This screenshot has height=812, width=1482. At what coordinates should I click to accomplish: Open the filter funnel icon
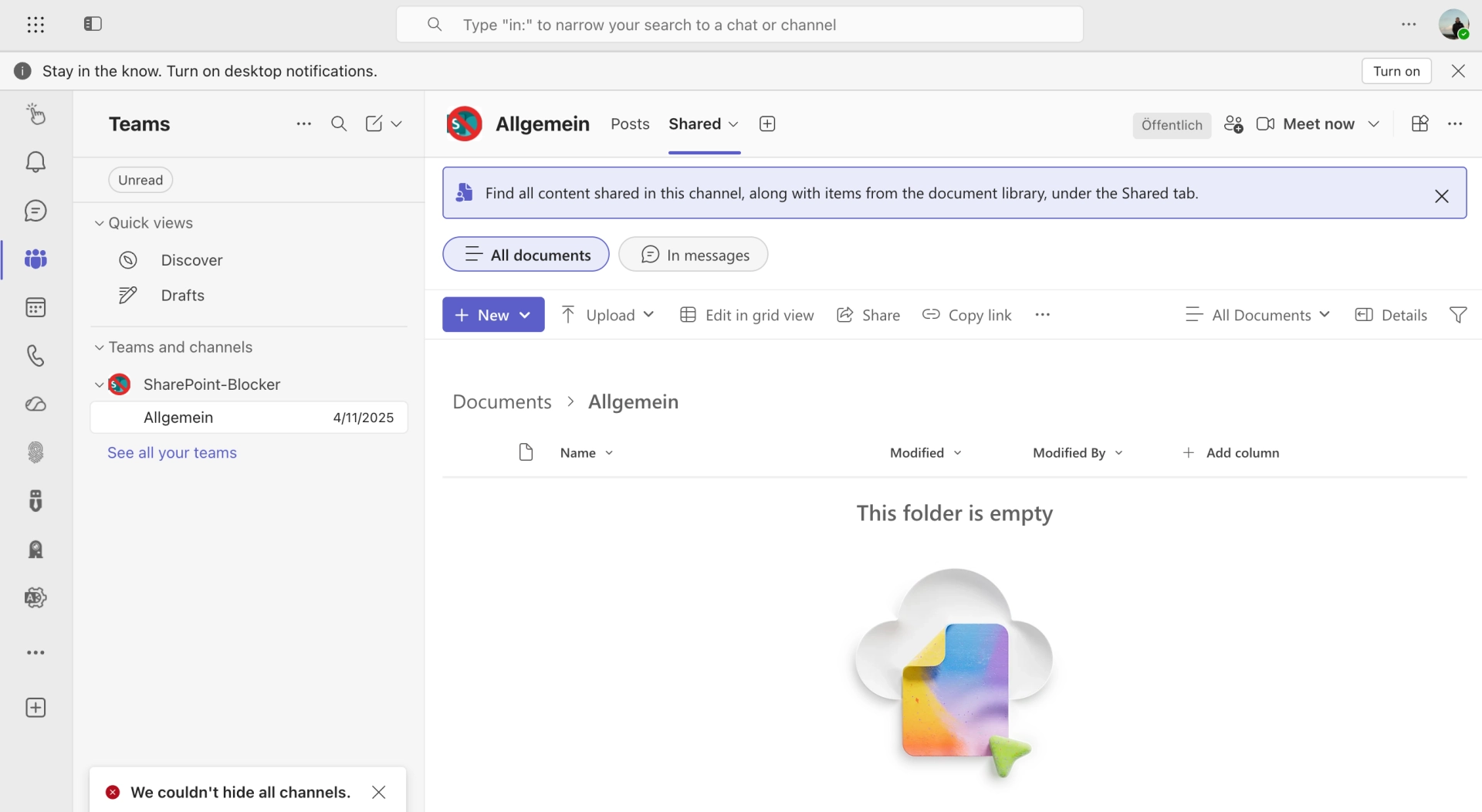pos(1458,315)
